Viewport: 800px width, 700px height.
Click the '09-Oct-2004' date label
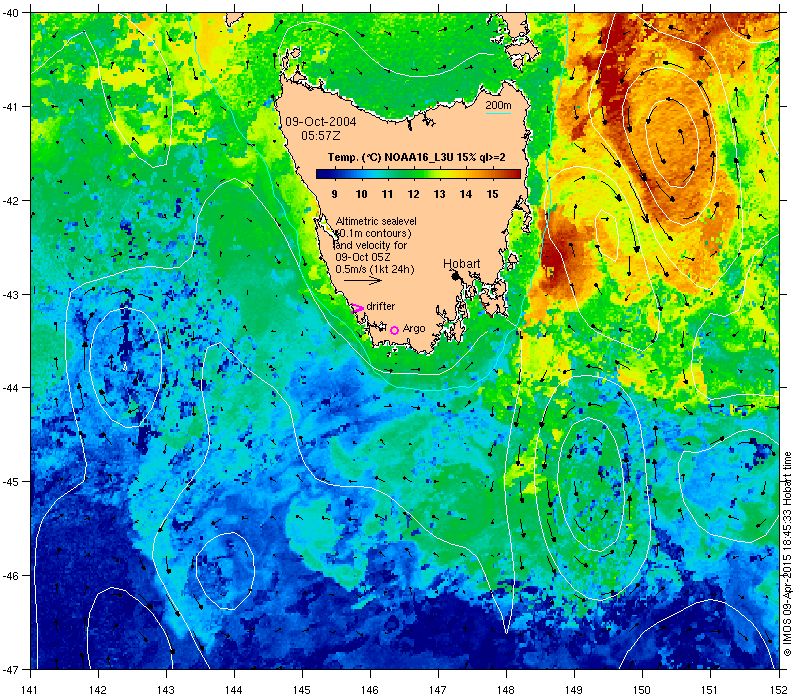point(320,122)
